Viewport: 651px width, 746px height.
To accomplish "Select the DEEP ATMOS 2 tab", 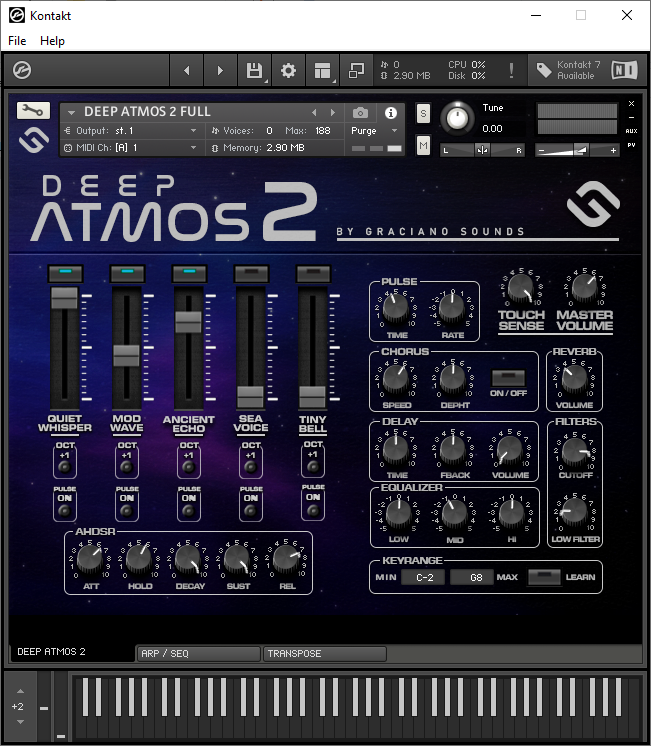I will (x=71, y=652).
